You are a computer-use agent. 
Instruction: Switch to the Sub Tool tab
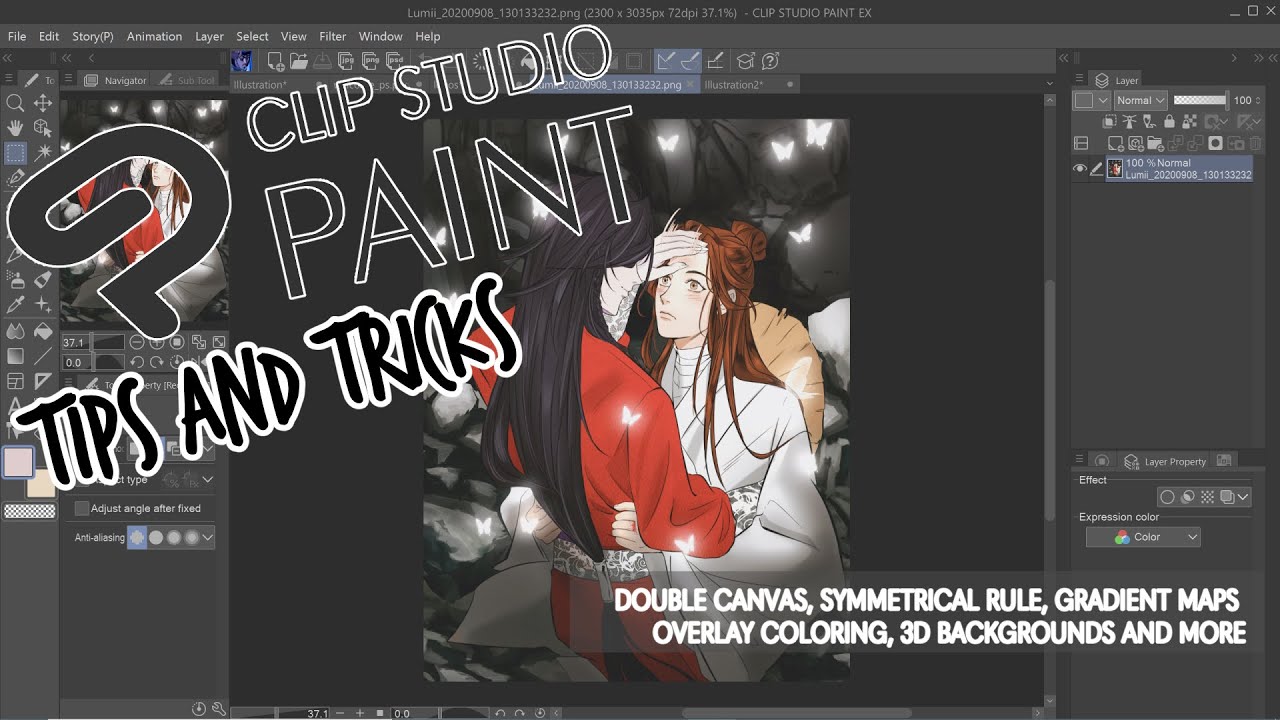click(187, 80)
